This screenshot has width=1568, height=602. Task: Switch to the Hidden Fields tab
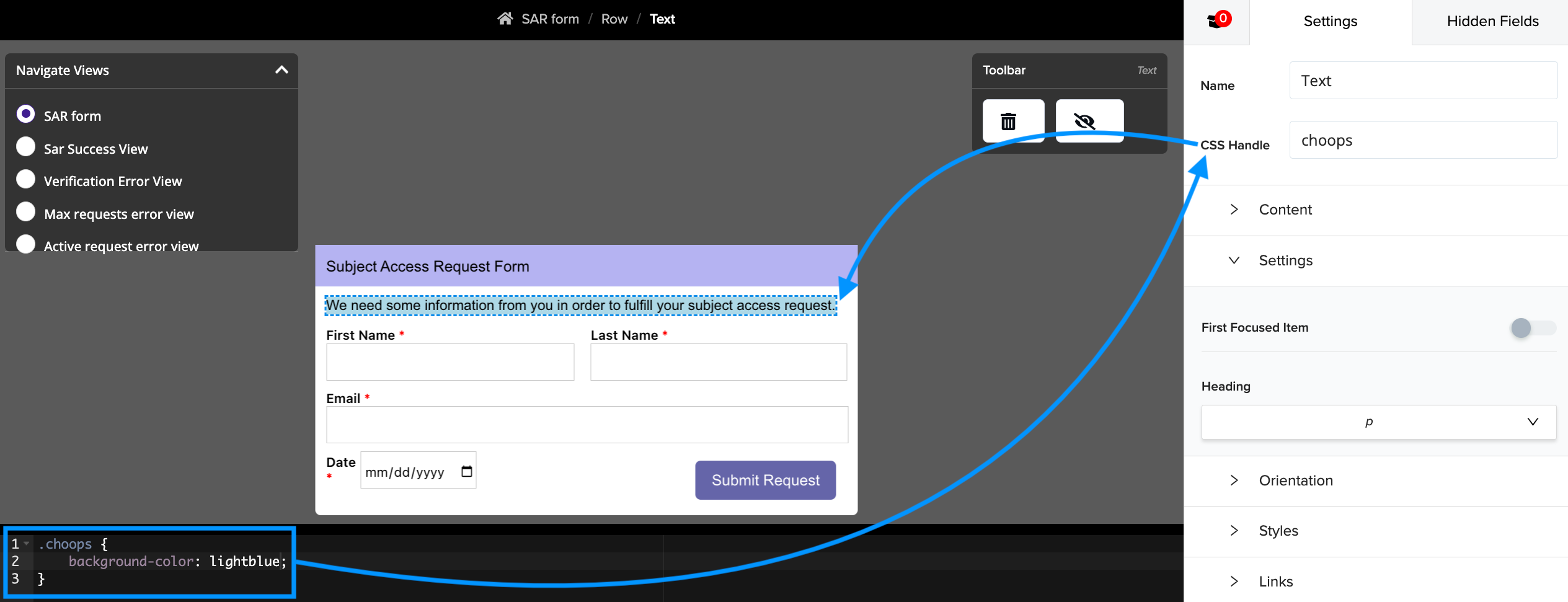tap(1492, 22)
